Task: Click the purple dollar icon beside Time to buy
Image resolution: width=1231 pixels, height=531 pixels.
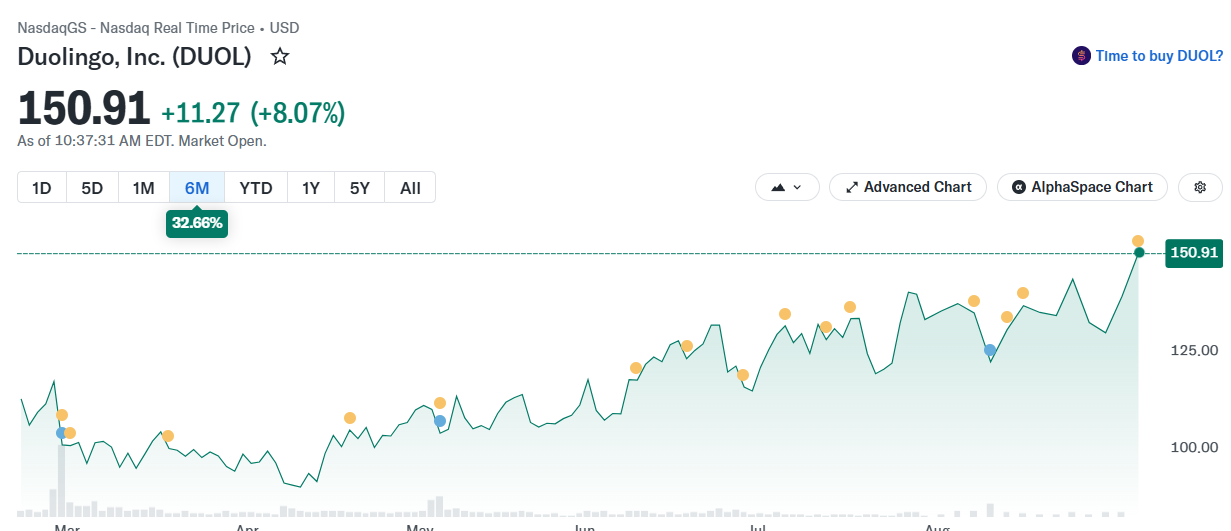Action: (x=1081, y=56)
